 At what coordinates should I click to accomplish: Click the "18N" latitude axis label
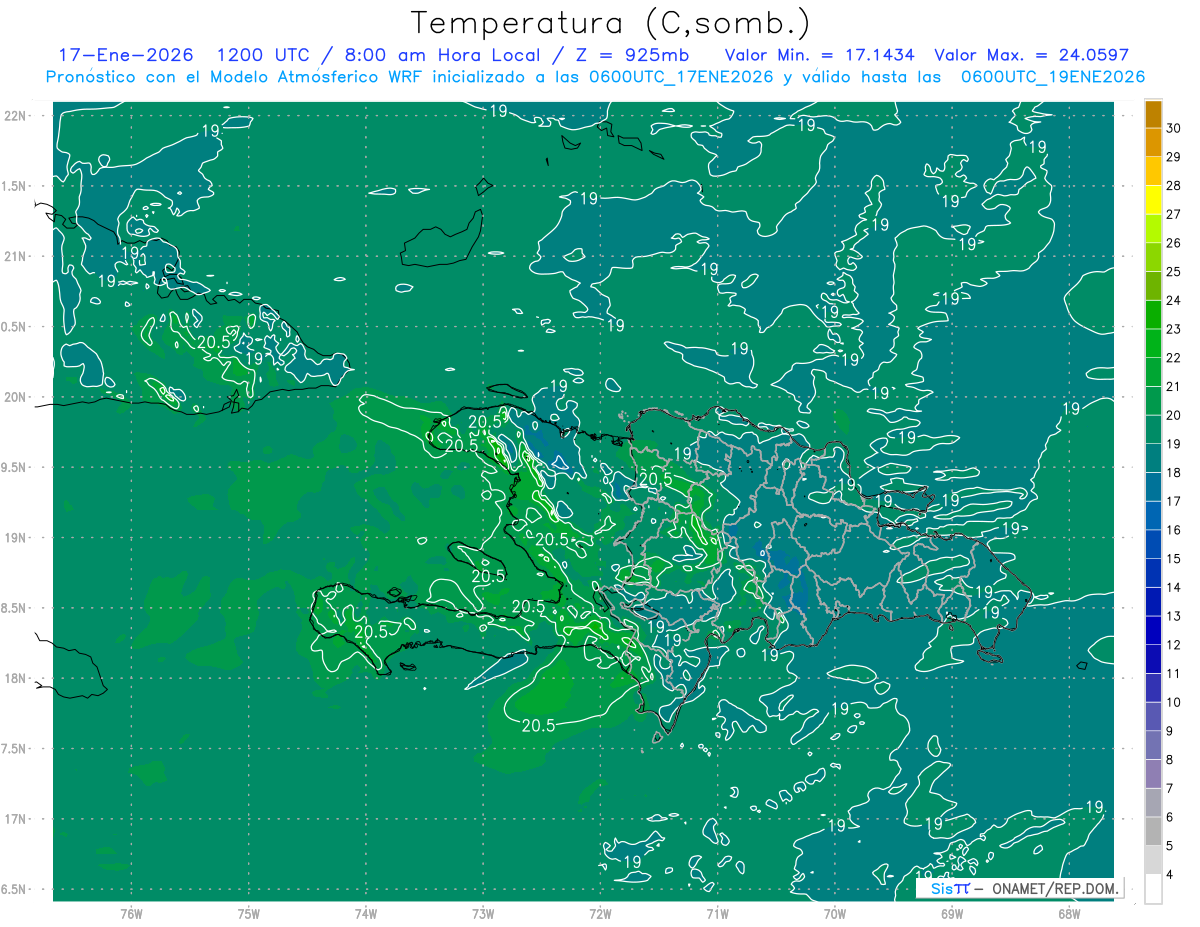(x=14, y=678)
